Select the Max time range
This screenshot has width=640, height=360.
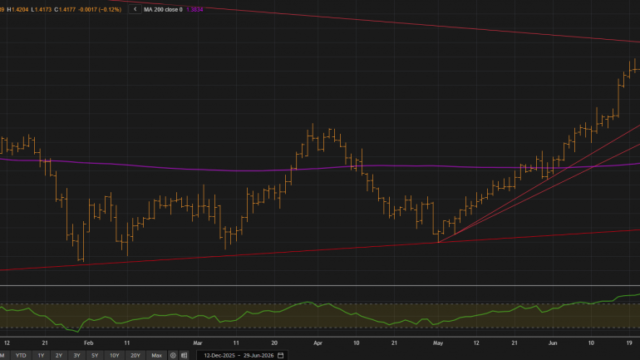[157, 356]
